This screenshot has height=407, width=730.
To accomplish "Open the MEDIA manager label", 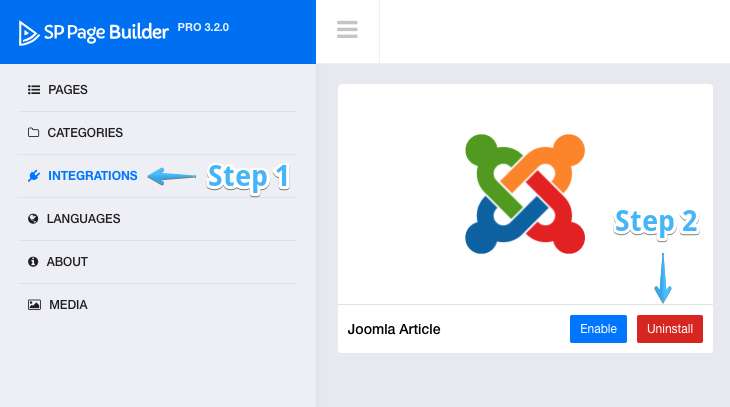I will point(68,305).
